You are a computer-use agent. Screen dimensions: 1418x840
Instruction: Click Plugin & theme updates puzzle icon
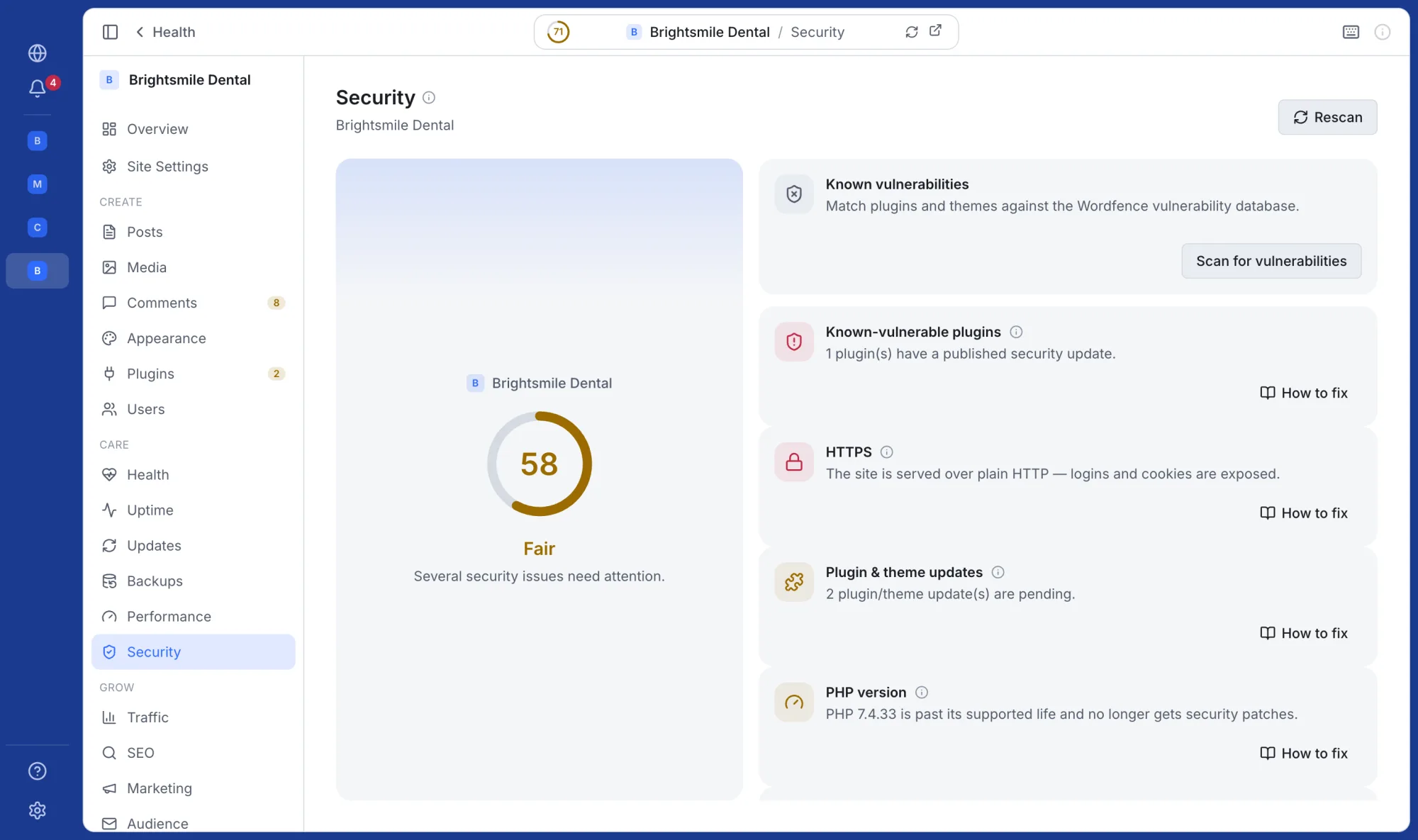tap(794, 582)
